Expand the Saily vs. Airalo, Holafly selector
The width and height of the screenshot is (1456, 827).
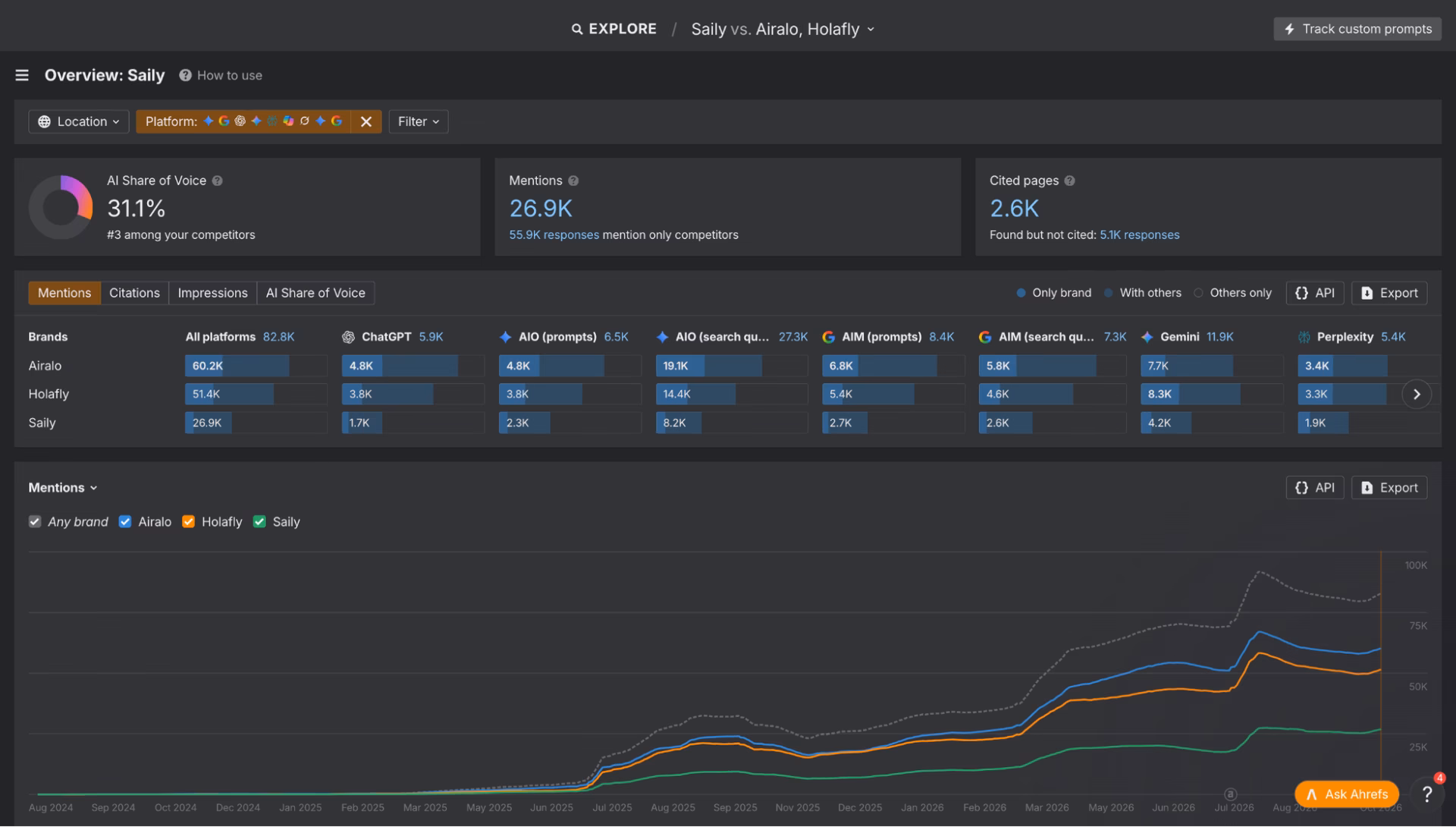pos(783,29)
